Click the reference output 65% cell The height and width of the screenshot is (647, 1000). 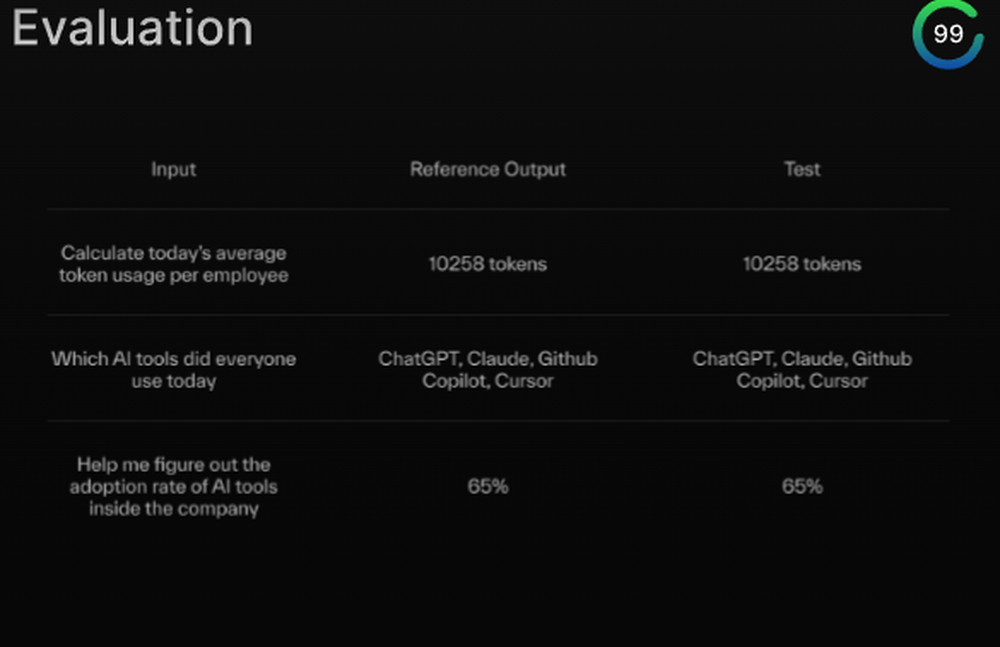[x=488, y=487]
